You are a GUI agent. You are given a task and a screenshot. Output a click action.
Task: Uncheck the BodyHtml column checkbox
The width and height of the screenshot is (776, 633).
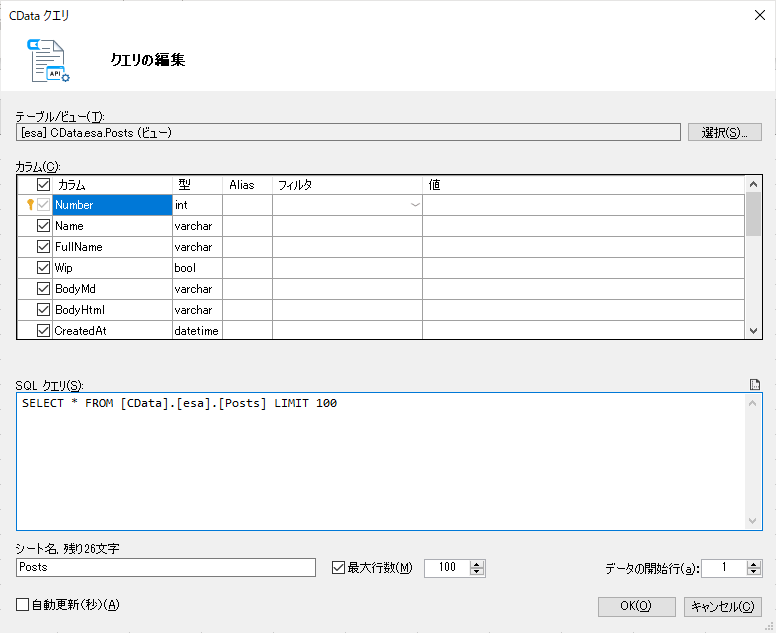(43, 310)
